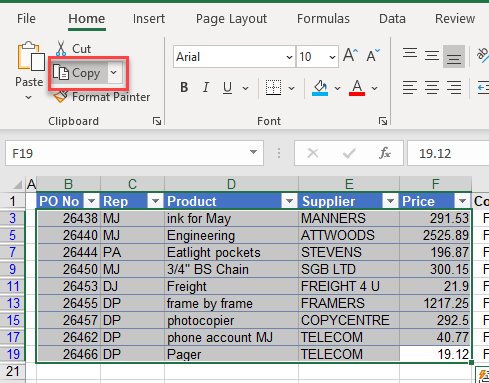Screen dimensions: 489x383
Task: Click the Cut scissors icon
Action: 61,49
